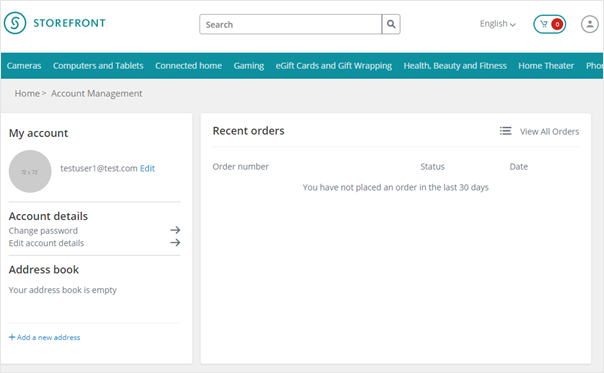604x373 pixels.
Task: Click 'Your address book is empty' text
Action: pos(63,290)
